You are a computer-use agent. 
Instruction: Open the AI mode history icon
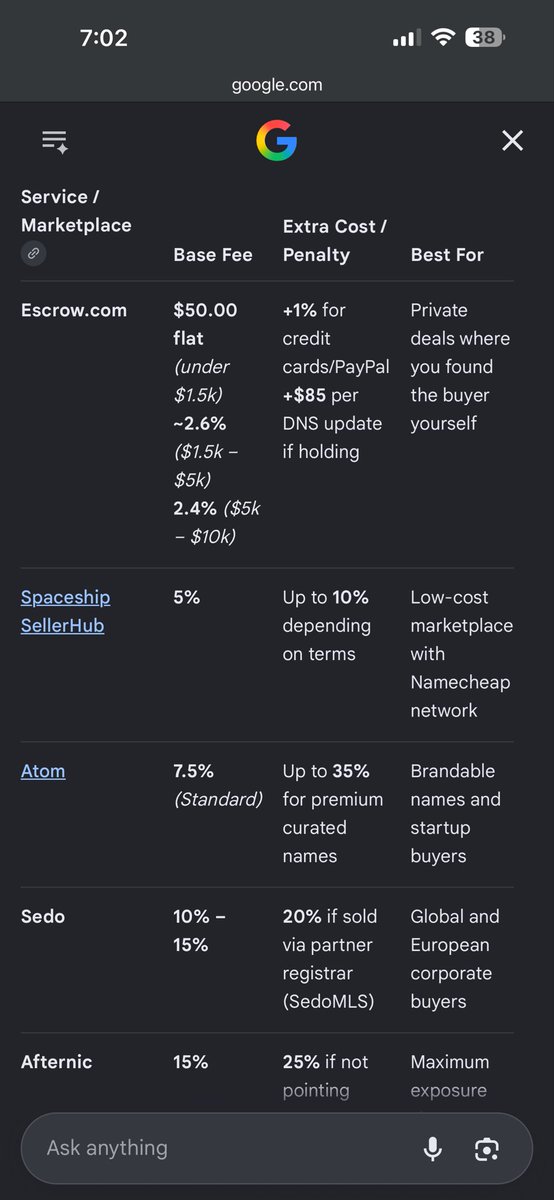click(x=54, y=141)
